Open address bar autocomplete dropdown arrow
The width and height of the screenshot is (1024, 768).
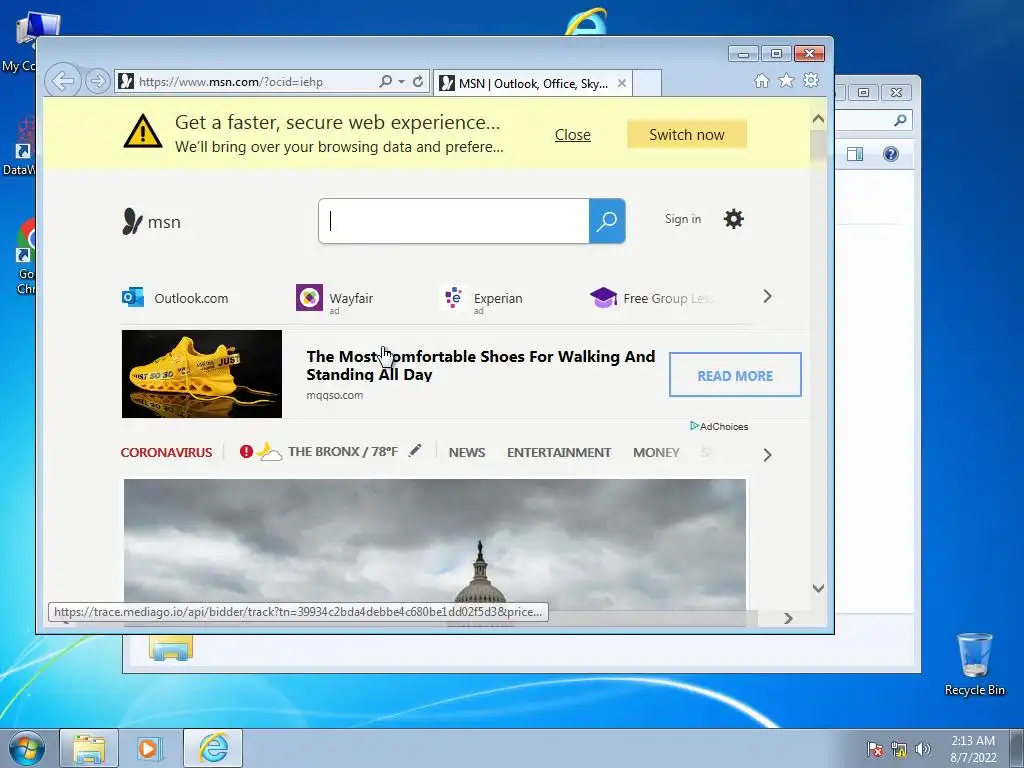(x=402, y=82)
